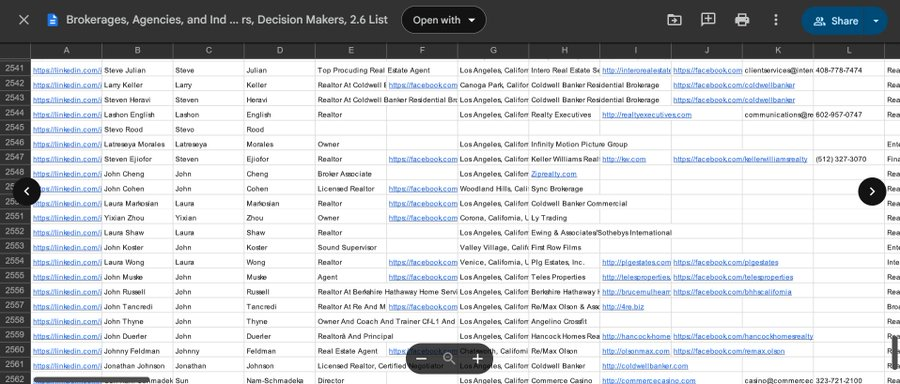The width and height of the screenshot is (900, 384).
Task: Open the three-dot more actions menu
Action: click(775, 20)
